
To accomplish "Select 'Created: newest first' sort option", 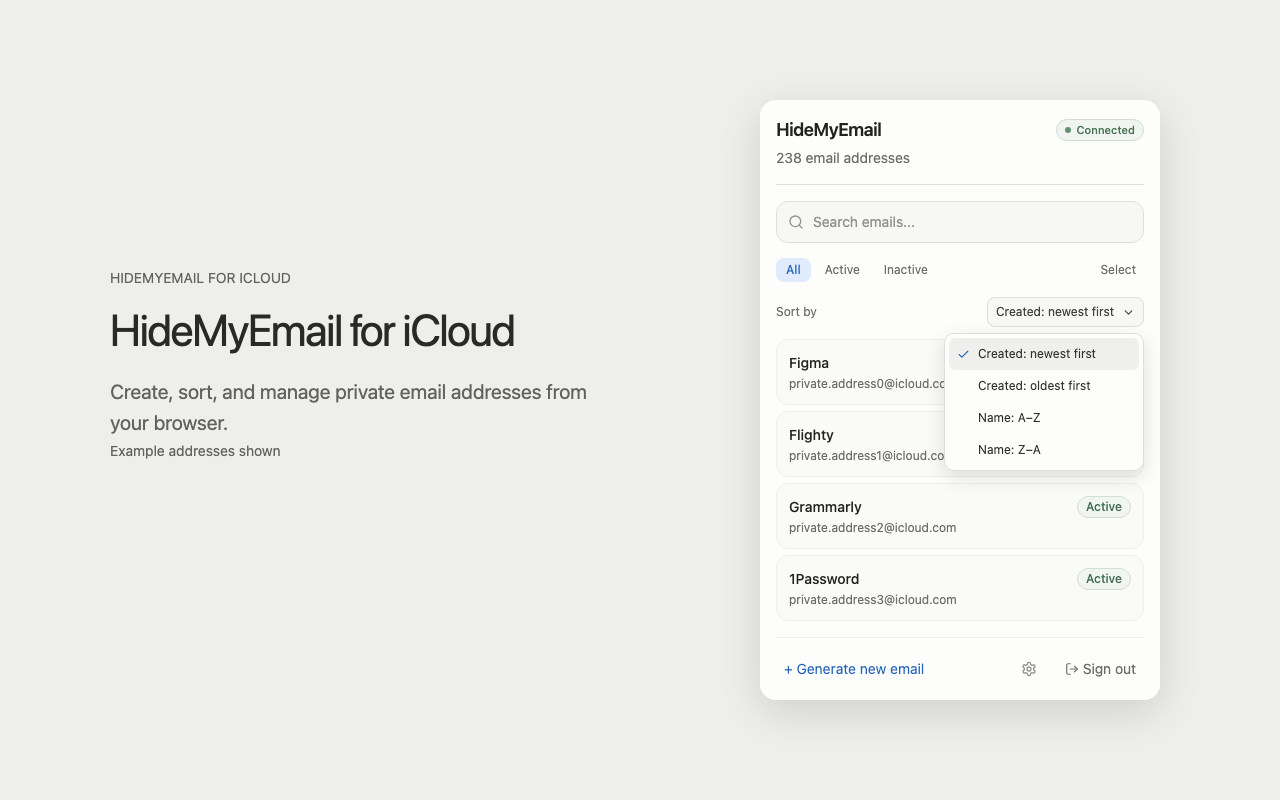I will click(x=1044, y=354).
